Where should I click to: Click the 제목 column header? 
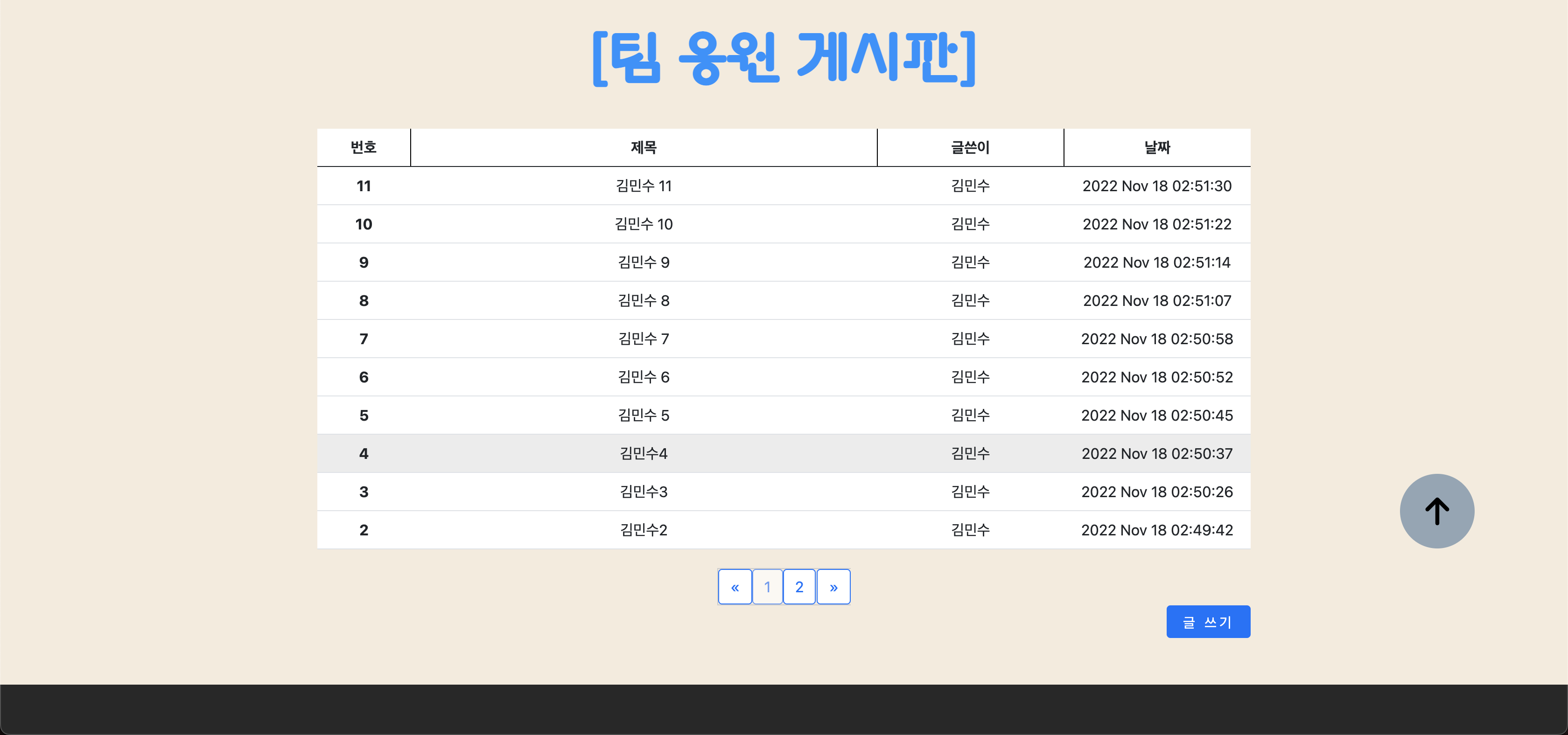[x=644, y=147]
